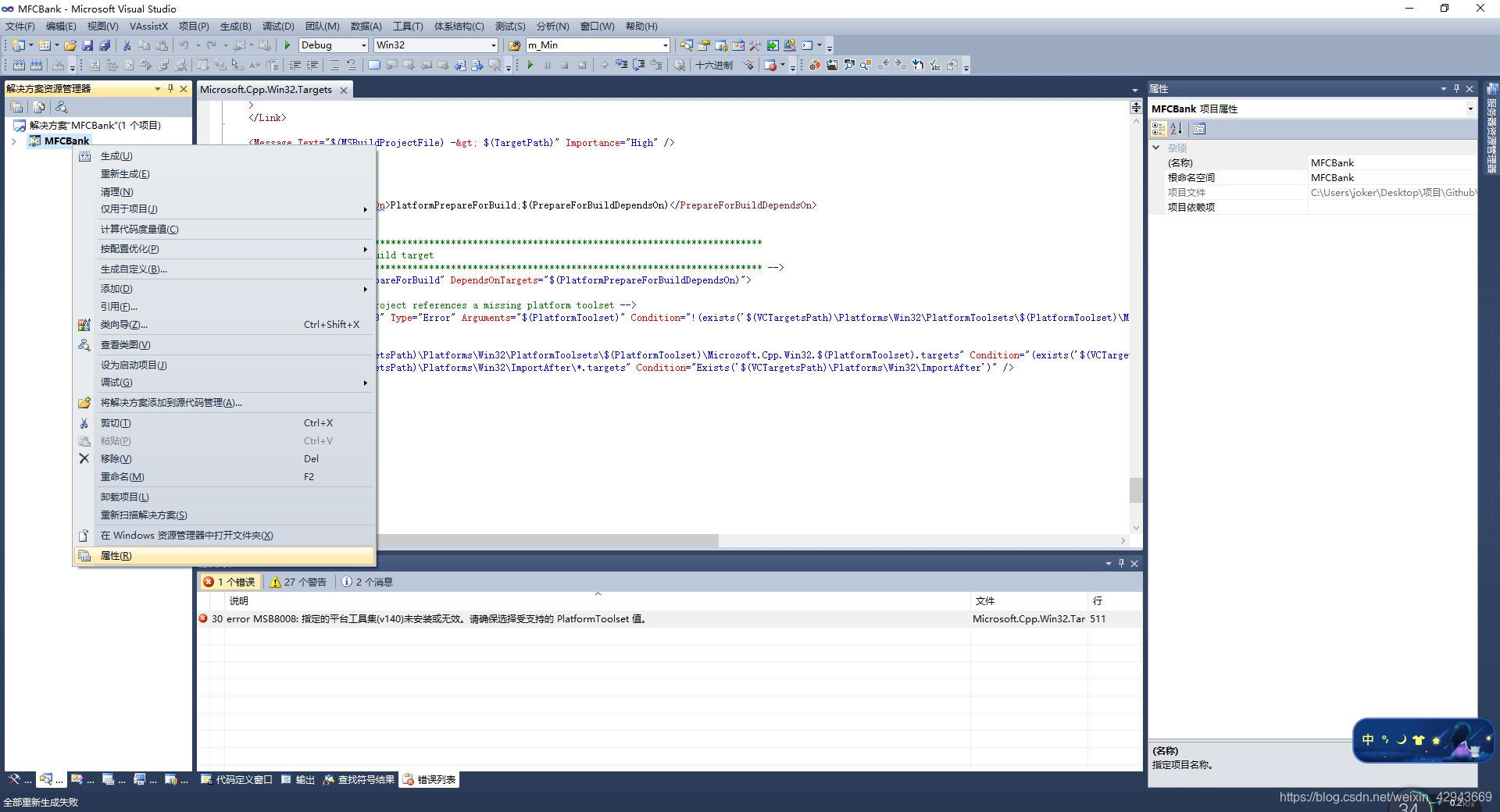
Task: Click the Comment Out Selection icon
Action: pos(334,65)
